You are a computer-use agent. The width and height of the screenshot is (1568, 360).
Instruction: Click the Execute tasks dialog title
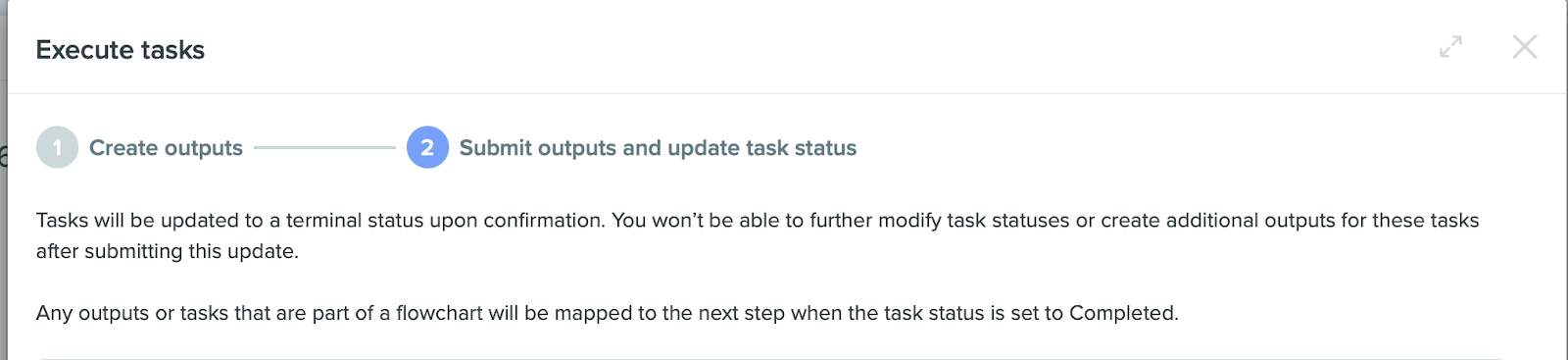pos(121,50)
